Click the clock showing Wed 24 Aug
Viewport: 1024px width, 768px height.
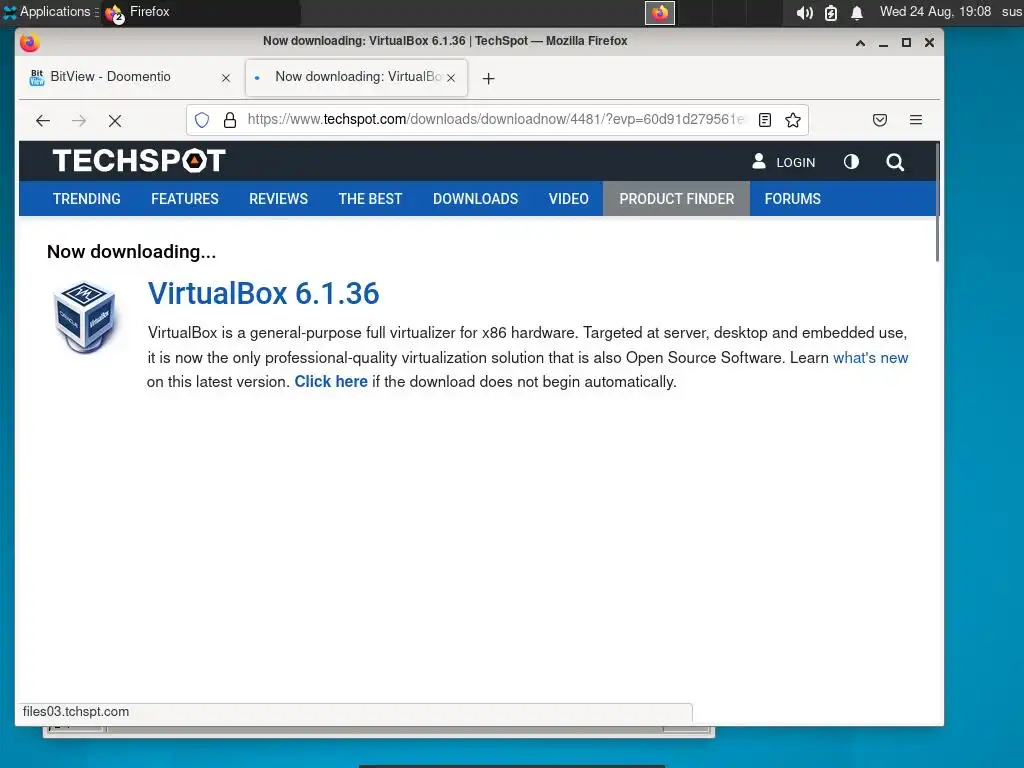[x=935, y=12]
